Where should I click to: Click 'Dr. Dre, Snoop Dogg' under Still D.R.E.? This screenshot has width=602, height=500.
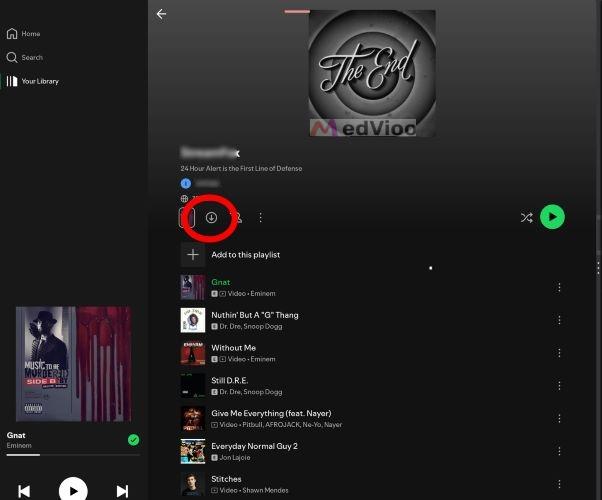coord(251,392)
